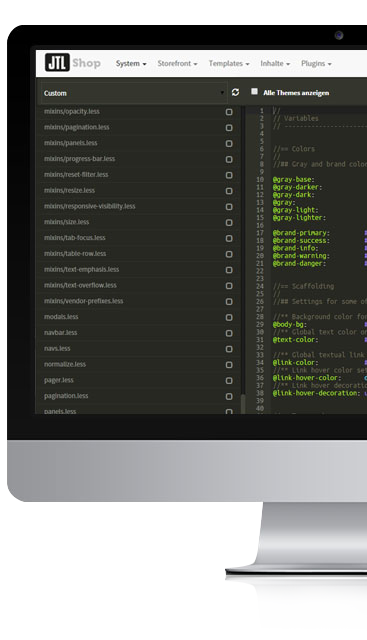Check the box for mixins/text-overflow.less
367x640 pixels.
coord(229,286)
